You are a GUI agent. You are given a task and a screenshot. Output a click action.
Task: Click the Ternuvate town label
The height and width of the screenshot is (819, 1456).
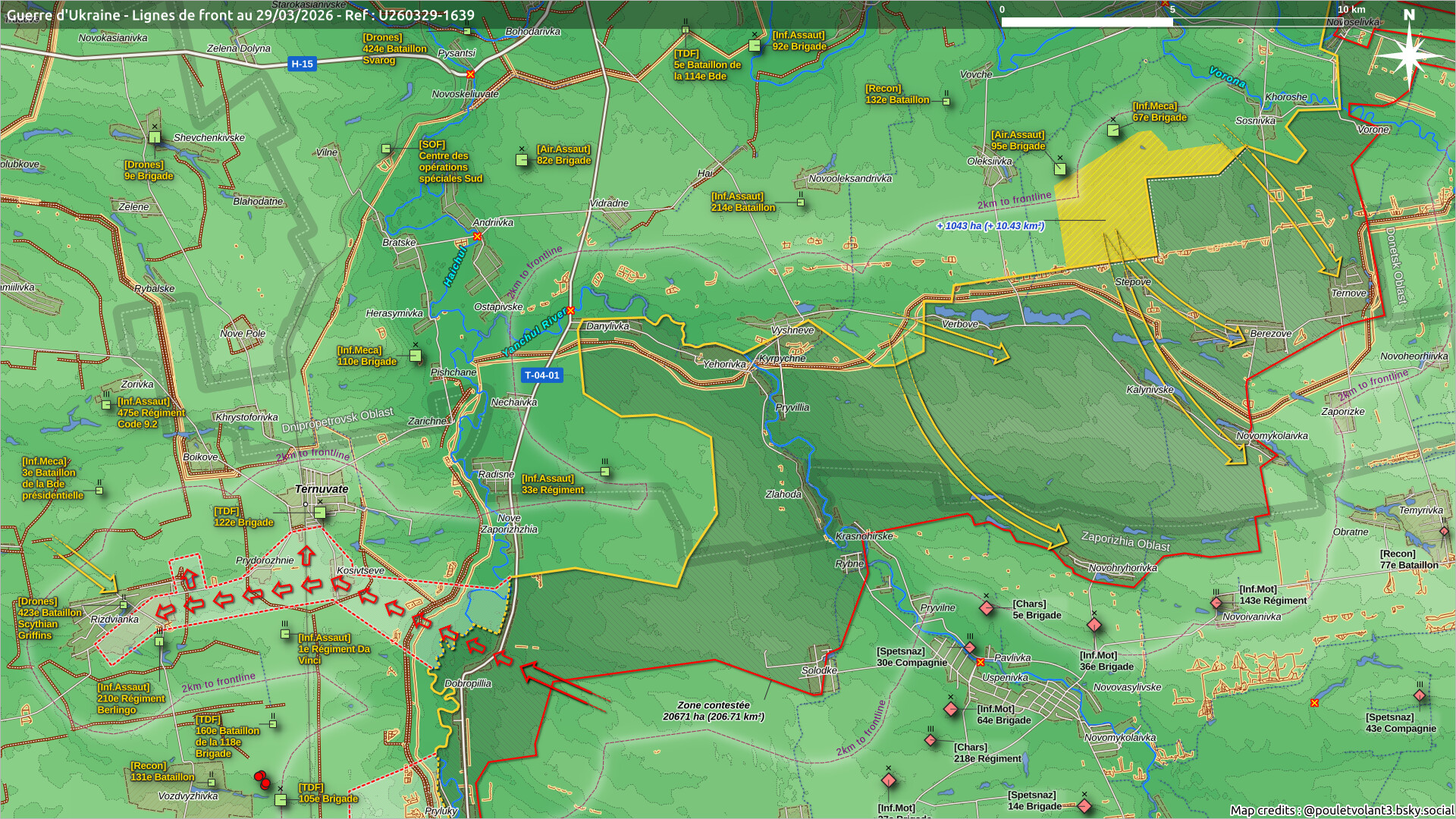click(x=322, y=489)
